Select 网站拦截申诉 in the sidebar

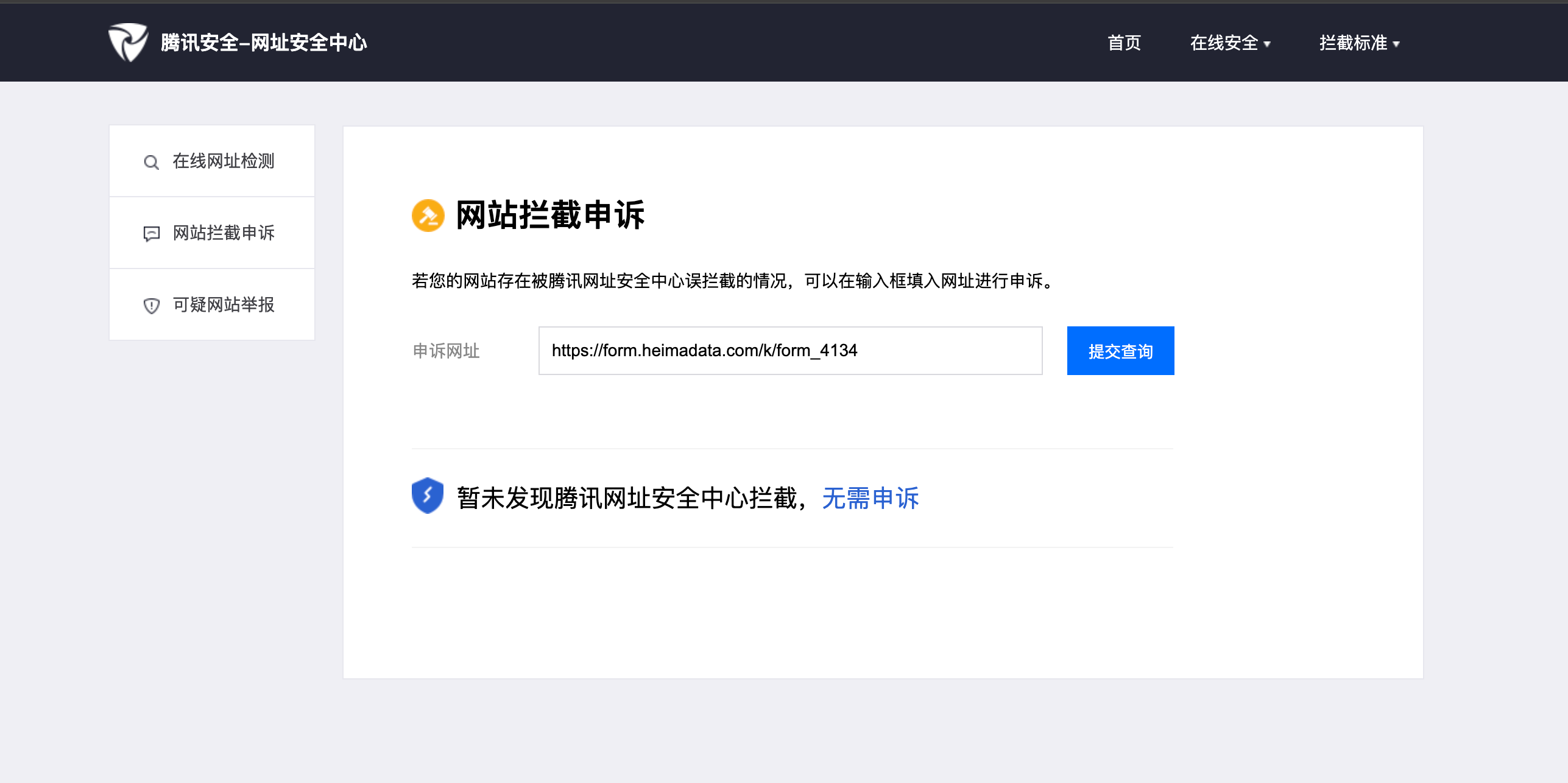(x=223, y=233)
